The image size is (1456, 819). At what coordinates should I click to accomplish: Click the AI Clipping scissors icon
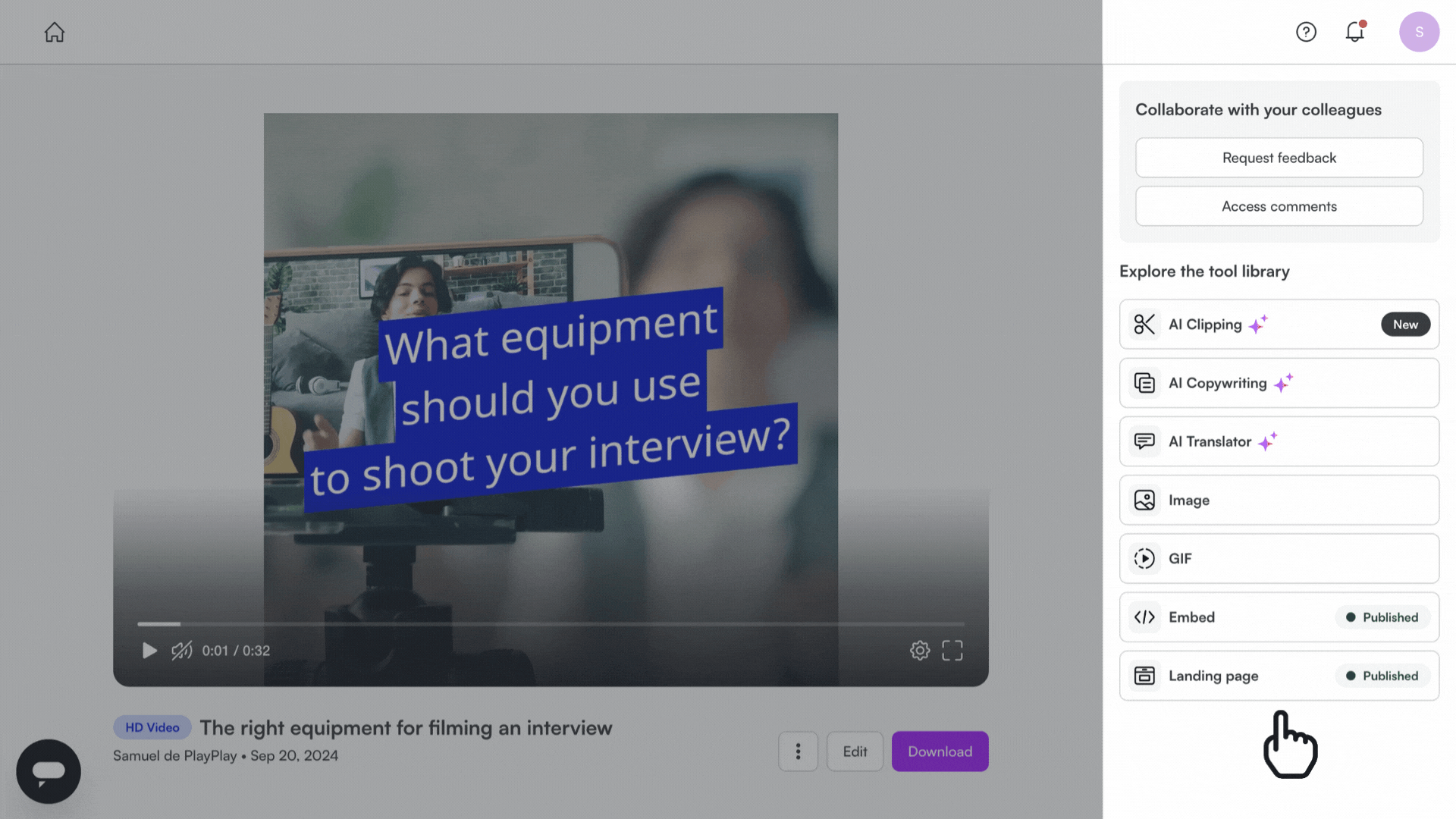coord(1144,325)
